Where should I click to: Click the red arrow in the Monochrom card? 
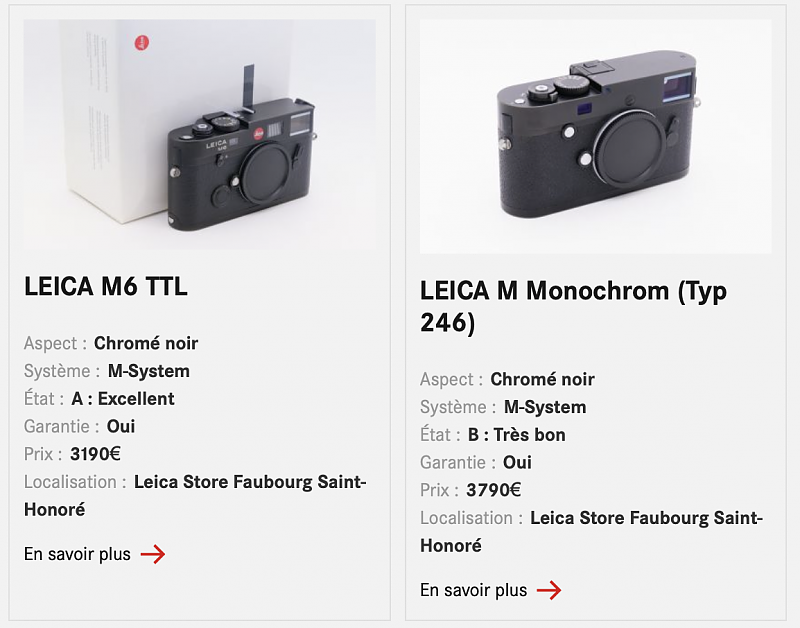coord(549,590)
